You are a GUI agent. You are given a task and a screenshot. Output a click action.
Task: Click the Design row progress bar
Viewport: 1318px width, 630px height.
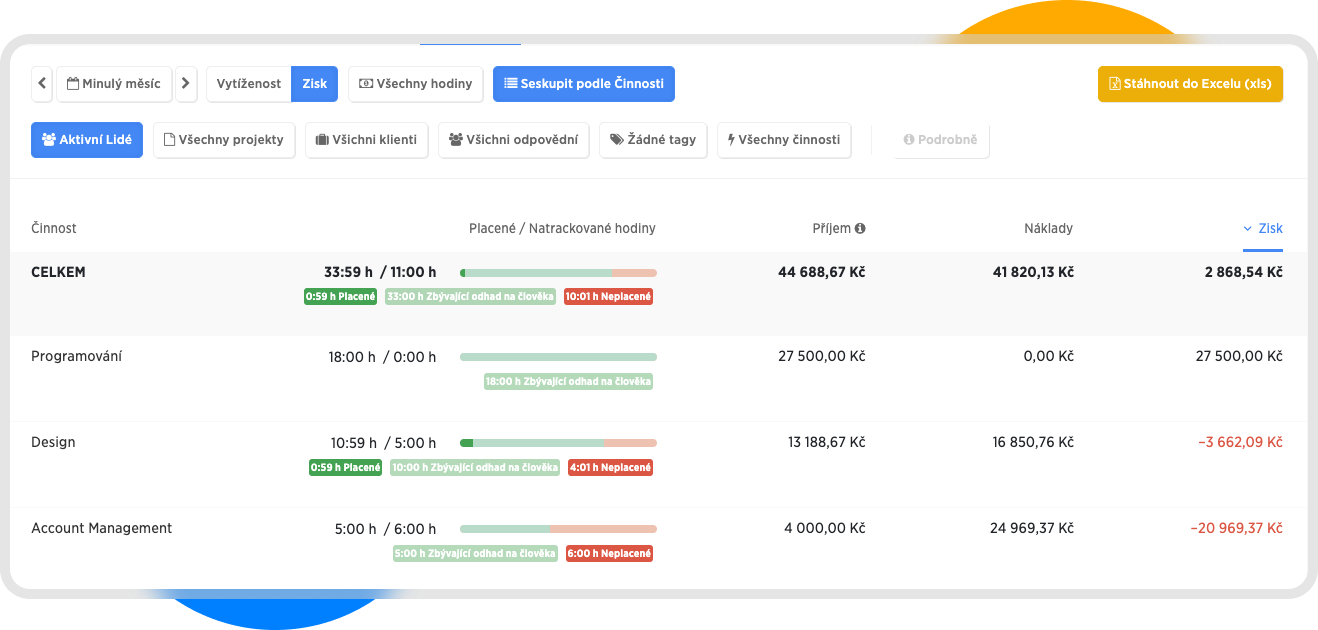(558, 443)
